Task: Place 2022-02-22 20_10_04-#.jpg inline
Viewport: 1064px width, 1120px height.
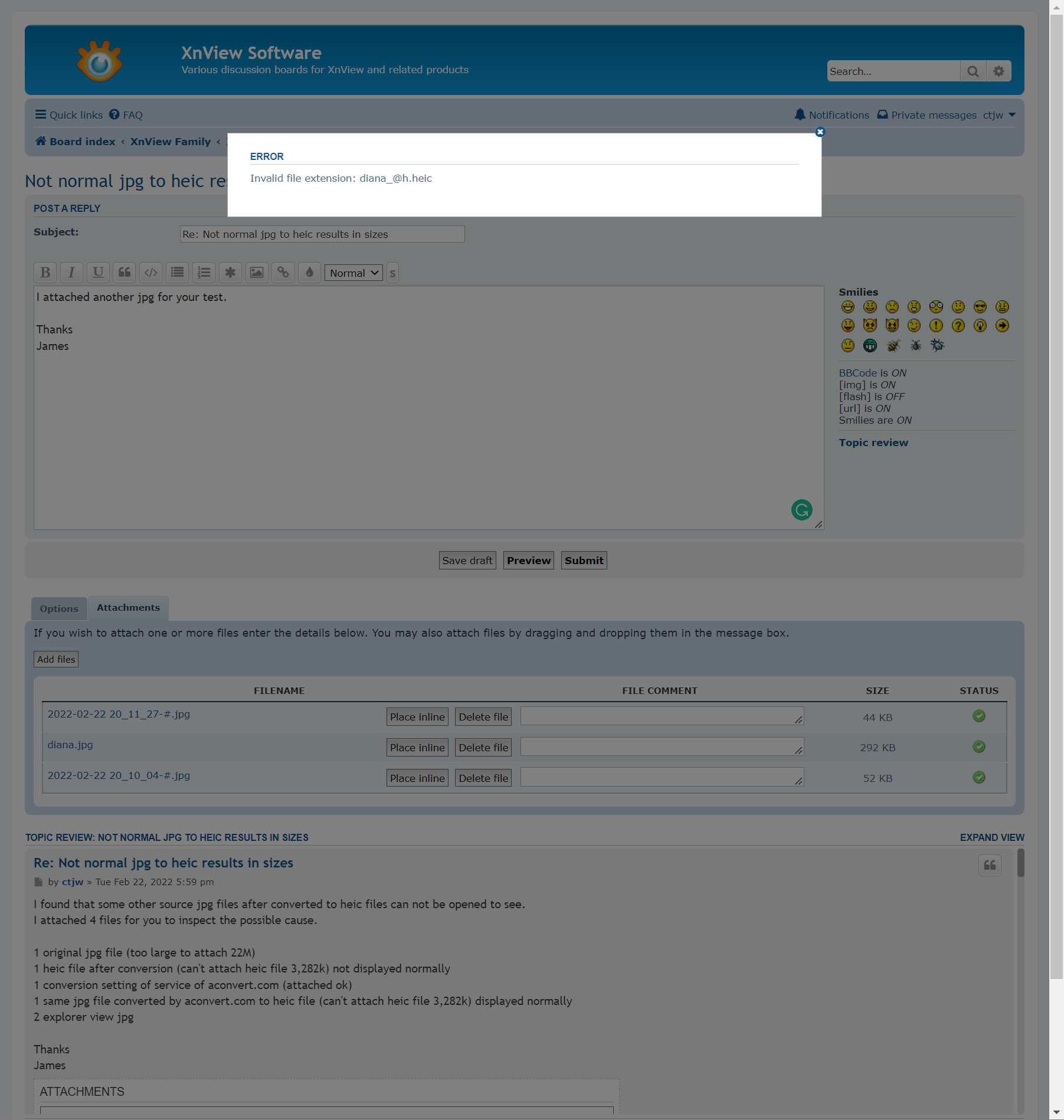Action: [x=417, y=778]
